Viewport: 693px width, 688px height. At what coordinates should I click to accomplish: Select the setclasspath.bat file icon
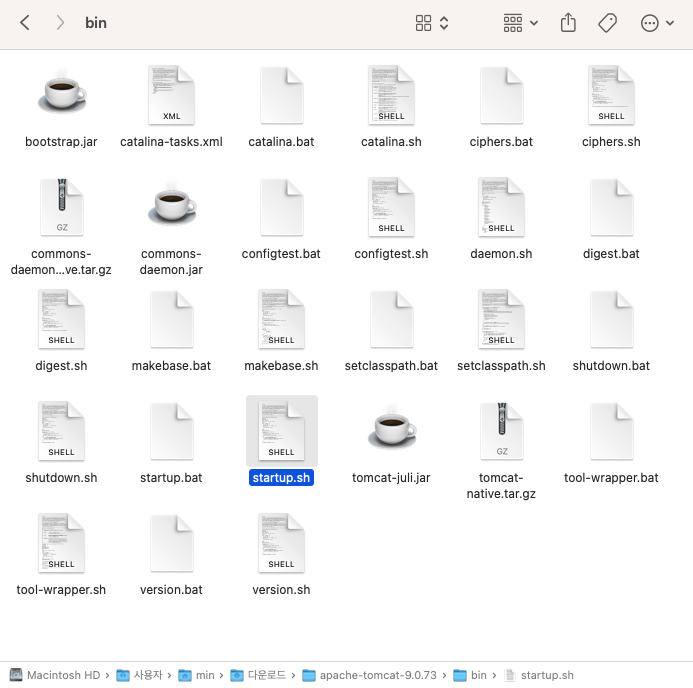tap(392, 319)
